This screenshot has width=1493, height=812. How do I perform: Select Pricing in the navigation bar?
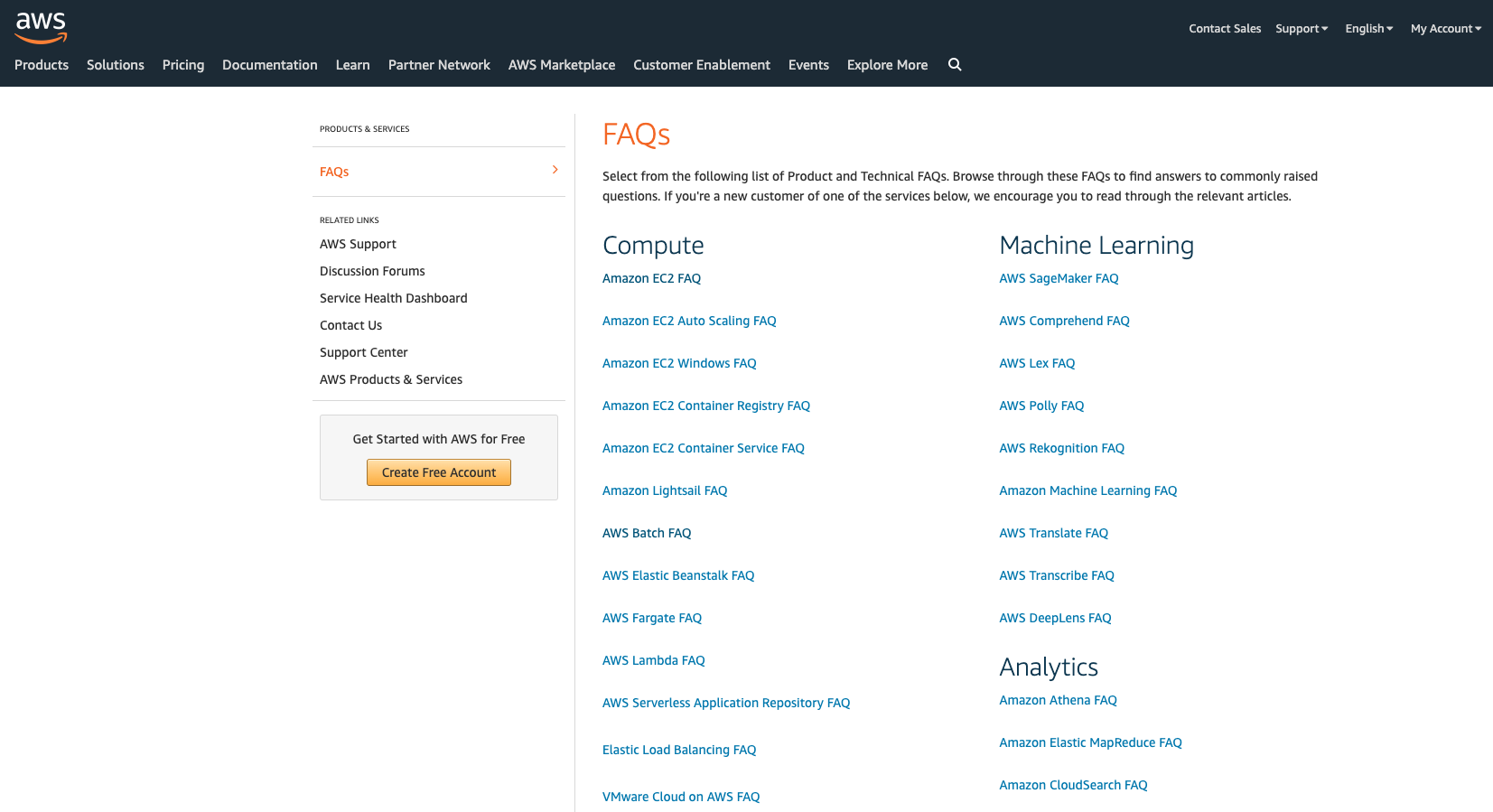183,65
